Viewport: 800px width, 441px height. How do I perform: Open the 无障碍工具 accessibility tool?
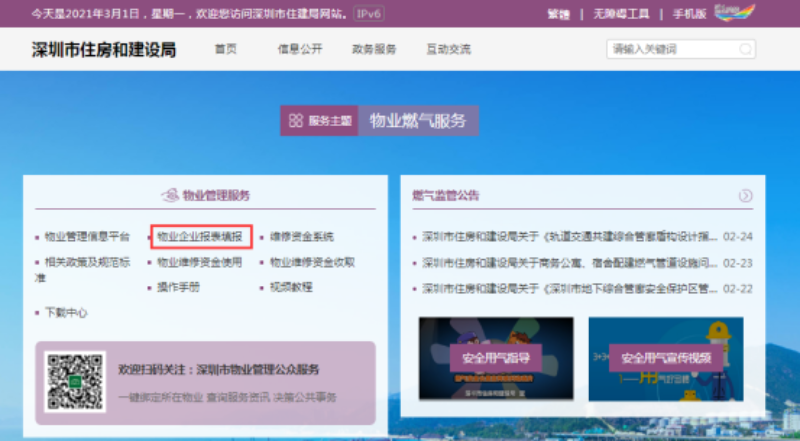click(621, 15)
